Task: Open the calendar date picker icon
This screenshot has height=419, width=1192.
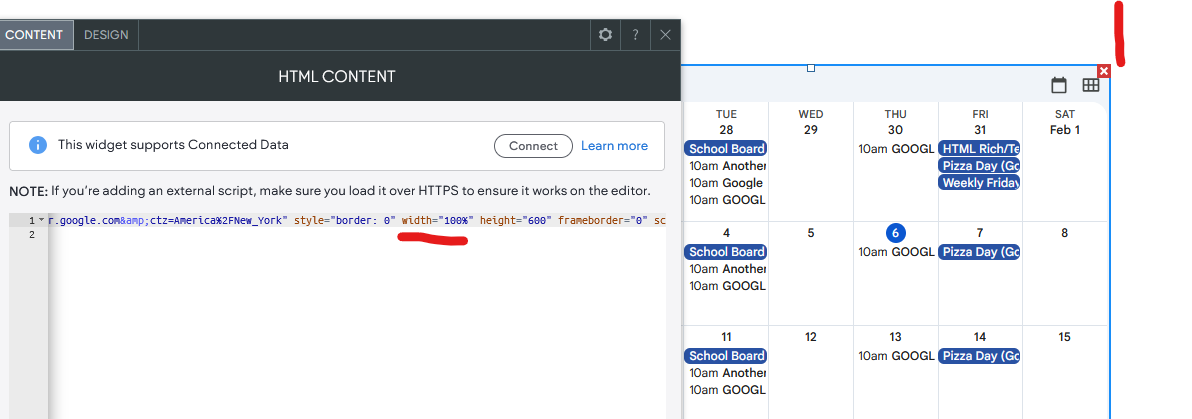Action: tap(1059, 85)
